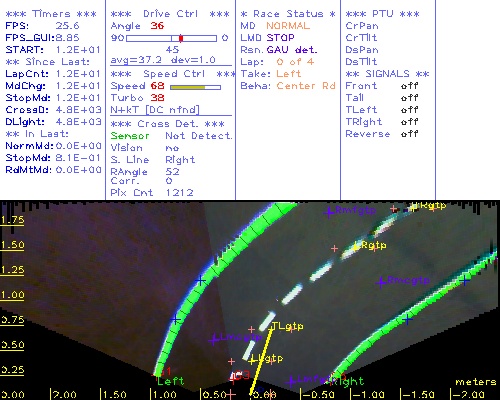Click the purple Lmcgtp cross marker

click(214, 340)
